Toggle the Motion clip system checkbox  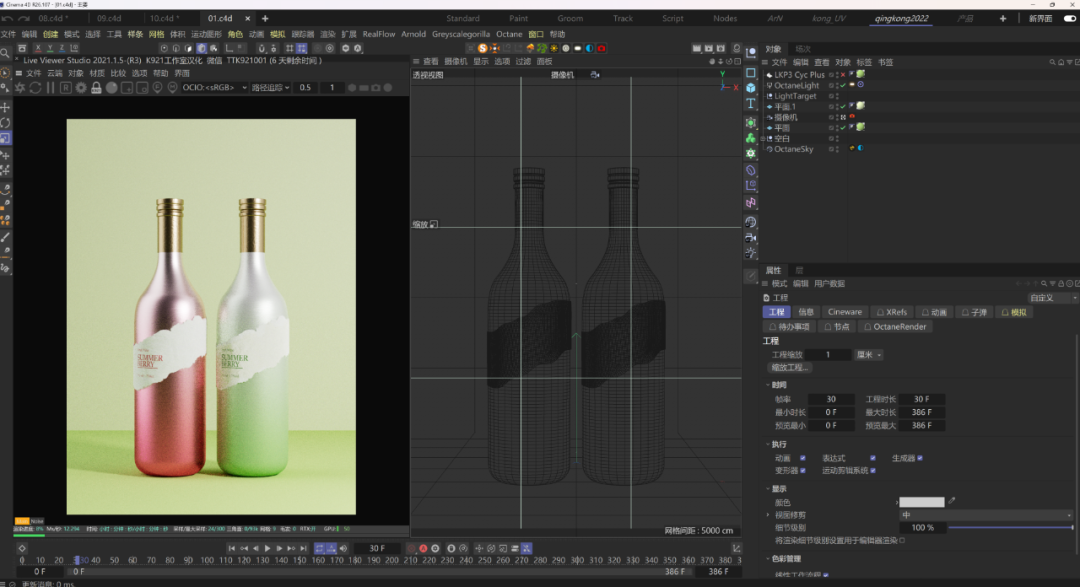click(873, 471)
